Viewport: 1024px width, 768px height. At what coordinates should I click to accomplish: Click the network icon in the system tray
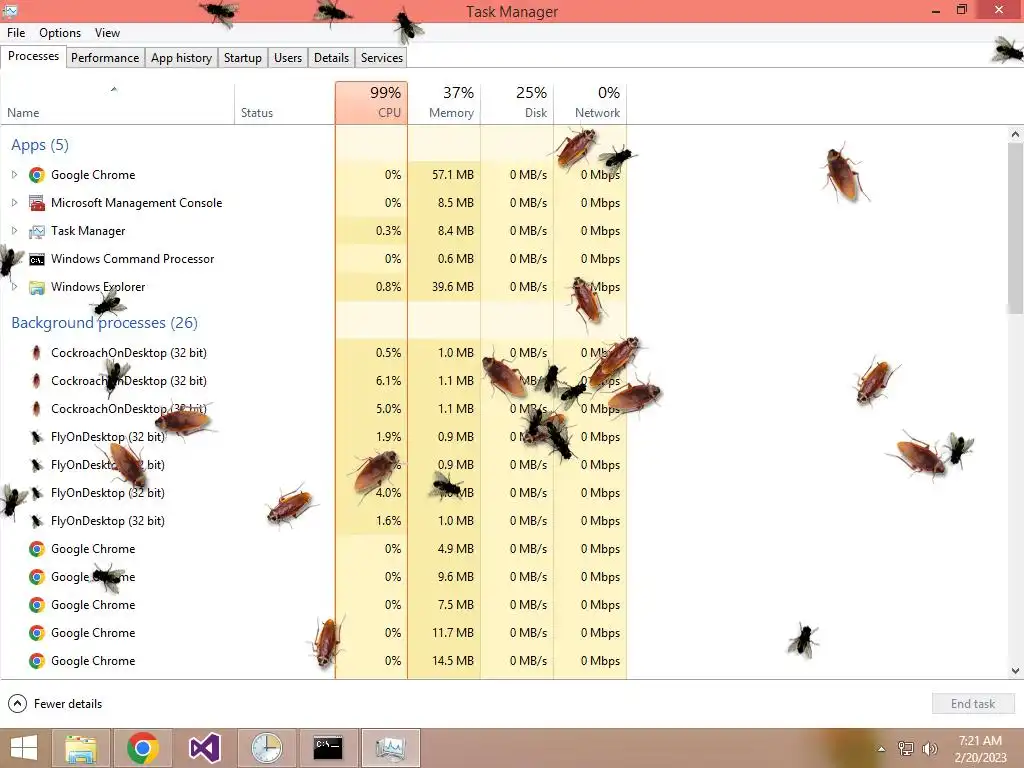[x=906, y=748]
